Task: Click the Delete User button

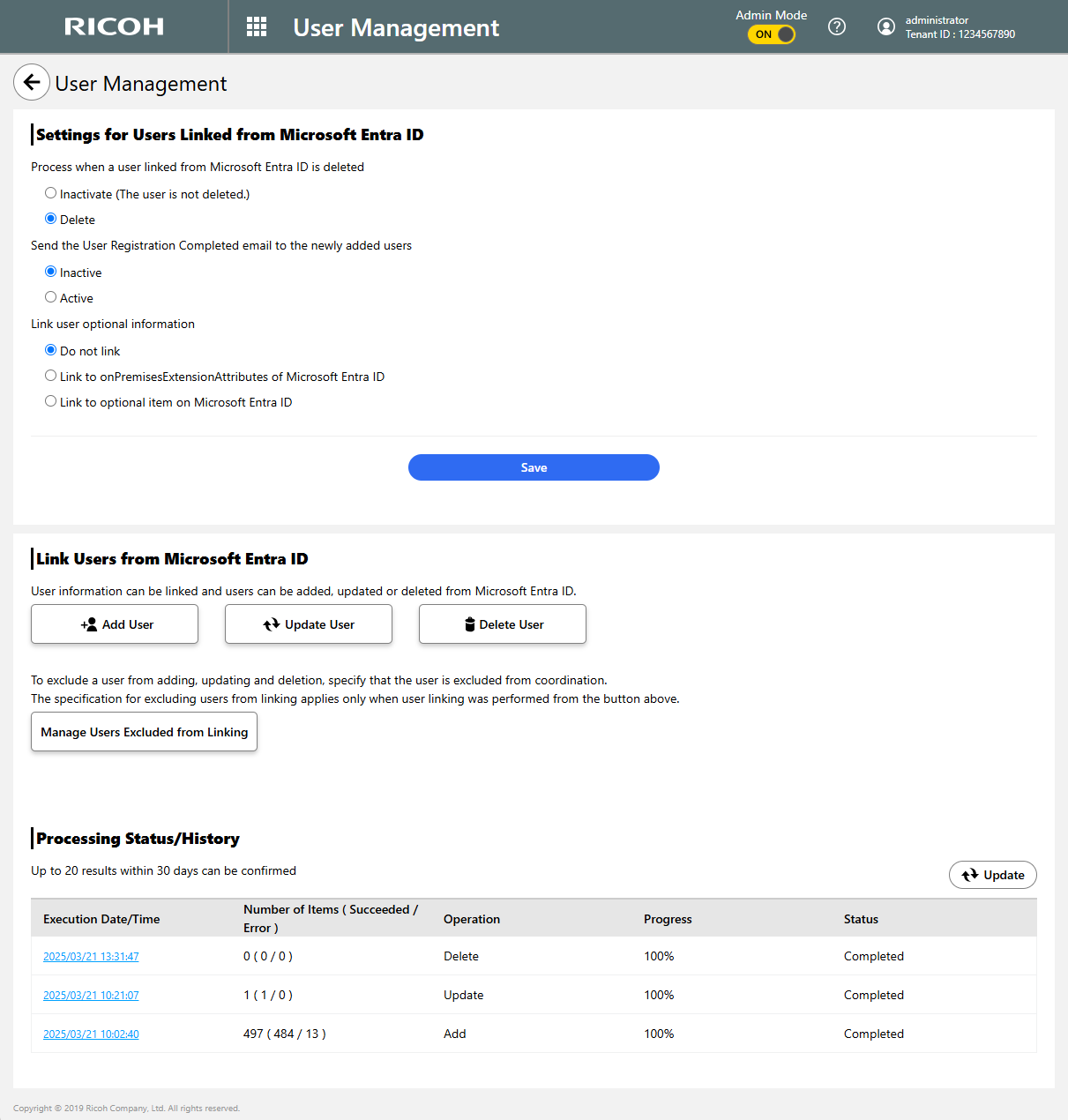Action: [x=503, y=624]
